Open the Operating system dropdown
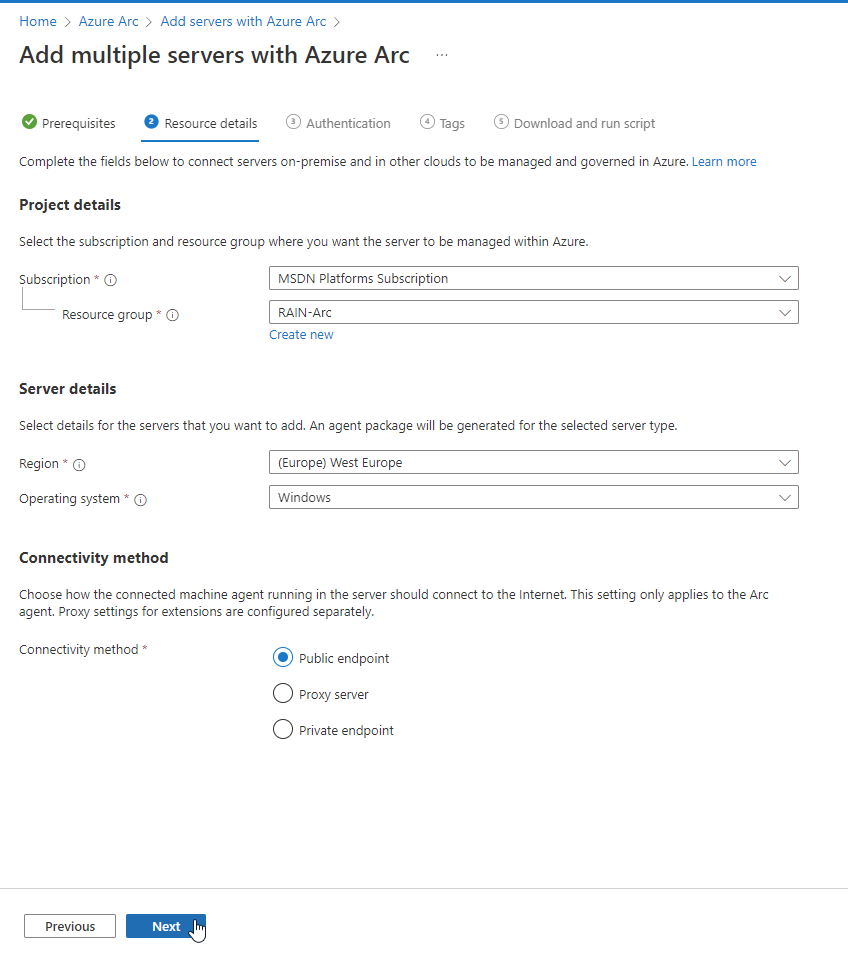The image size is (848, 956). (x=533, y=497)
